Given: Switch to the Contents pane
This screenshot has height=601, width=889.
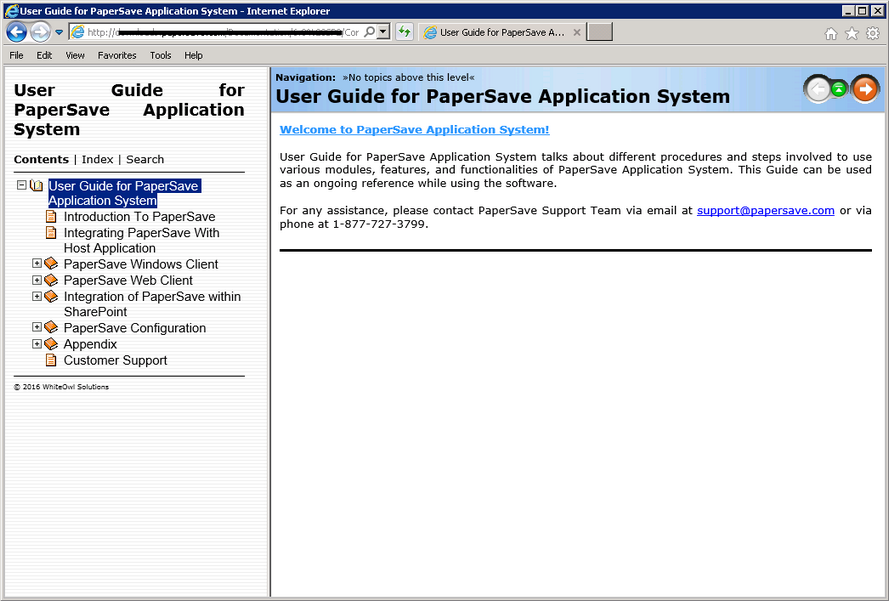Looking at the screenshot, I should pos(41,159).
